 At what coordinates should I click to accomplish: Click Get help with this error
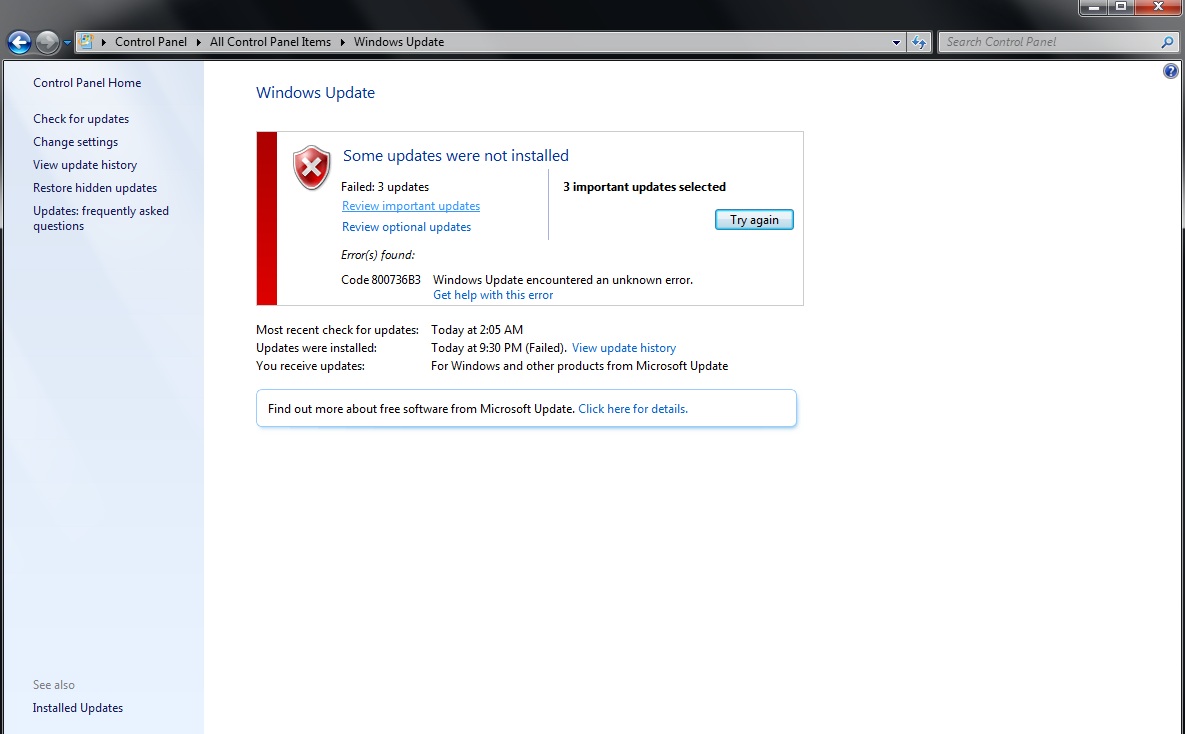pos(493,296)
